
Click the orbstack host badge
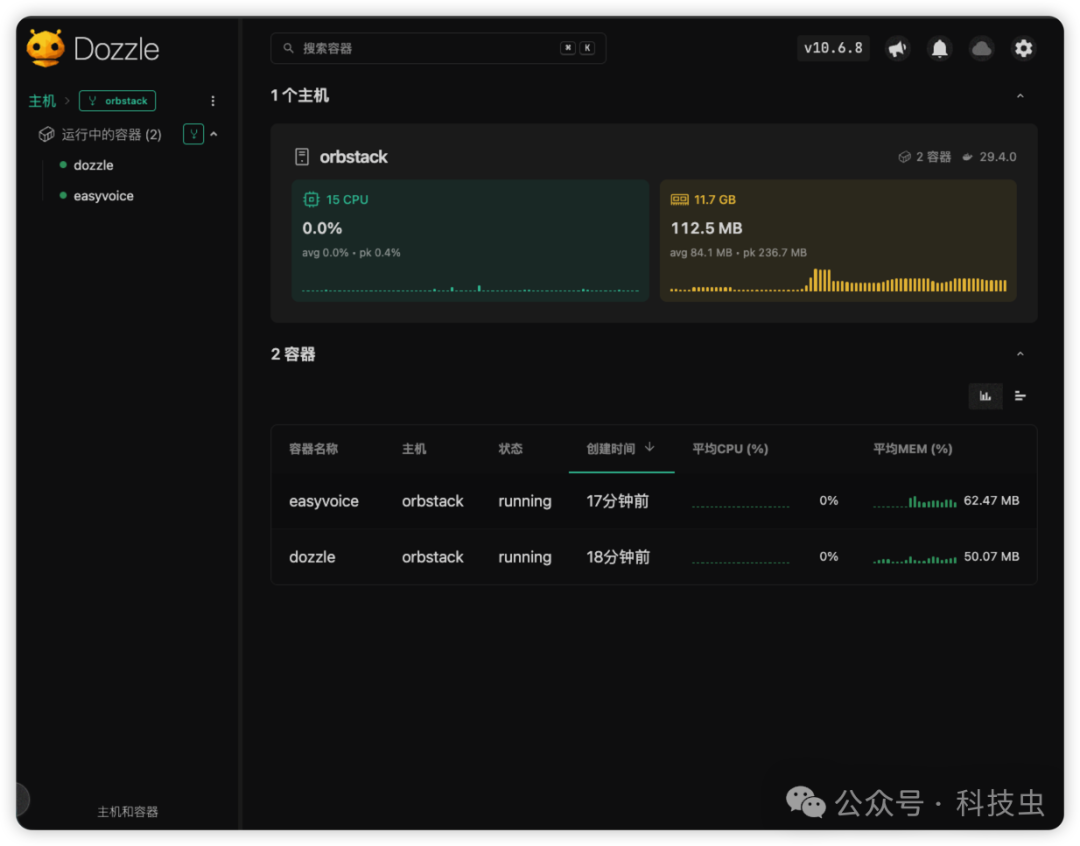pyautogui.click(x=118, y=101)
